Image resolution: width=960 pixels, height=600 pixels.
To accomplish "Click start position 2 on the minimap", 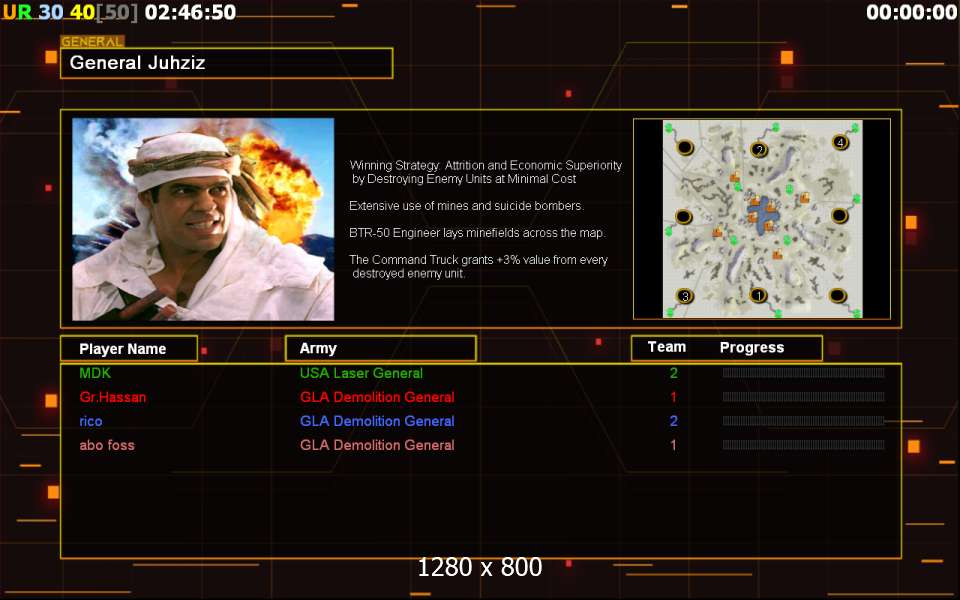I will pyautogui.click(x=759, y=149).
